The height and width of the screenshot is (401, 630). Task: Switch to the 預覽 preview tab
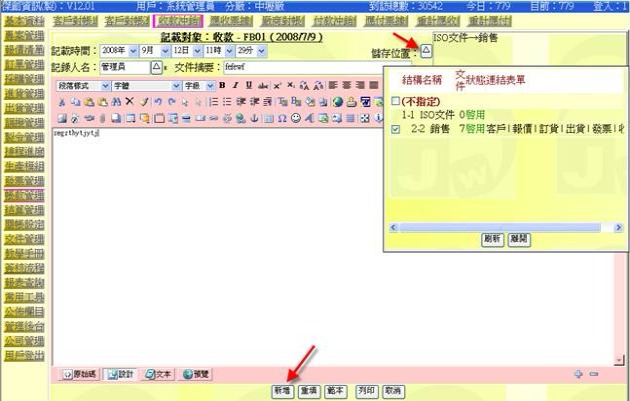(x=196, y=374)
